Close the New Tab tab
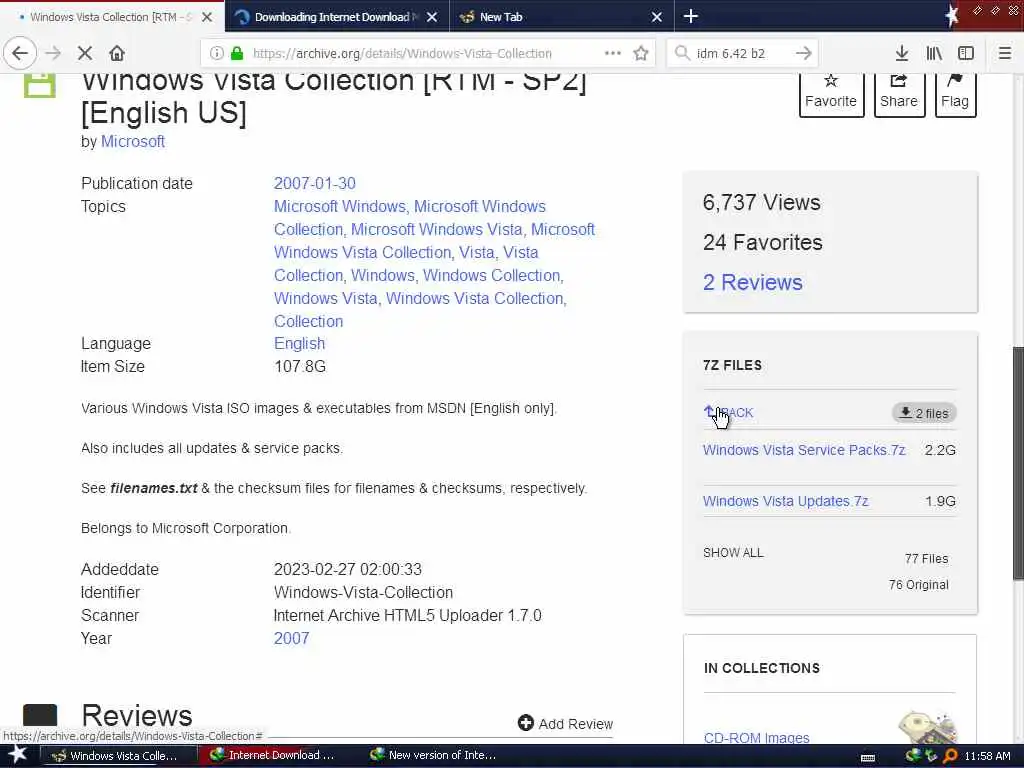Image resolution: width=1024 pixels, height=768 pixels. (x=657, y=17)
